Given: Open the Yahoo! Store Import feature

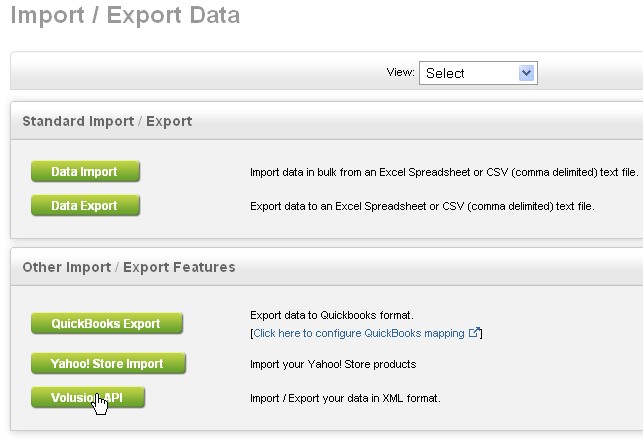Looking at the screenshot, I should pos(108,363).
